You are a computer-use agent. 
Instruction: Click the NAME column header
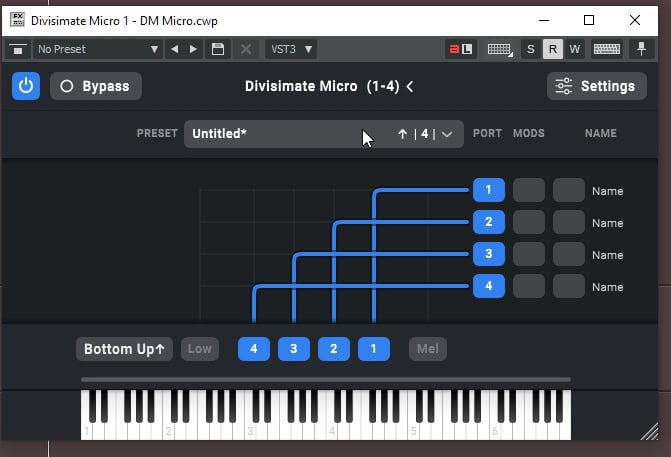(601, 134)
